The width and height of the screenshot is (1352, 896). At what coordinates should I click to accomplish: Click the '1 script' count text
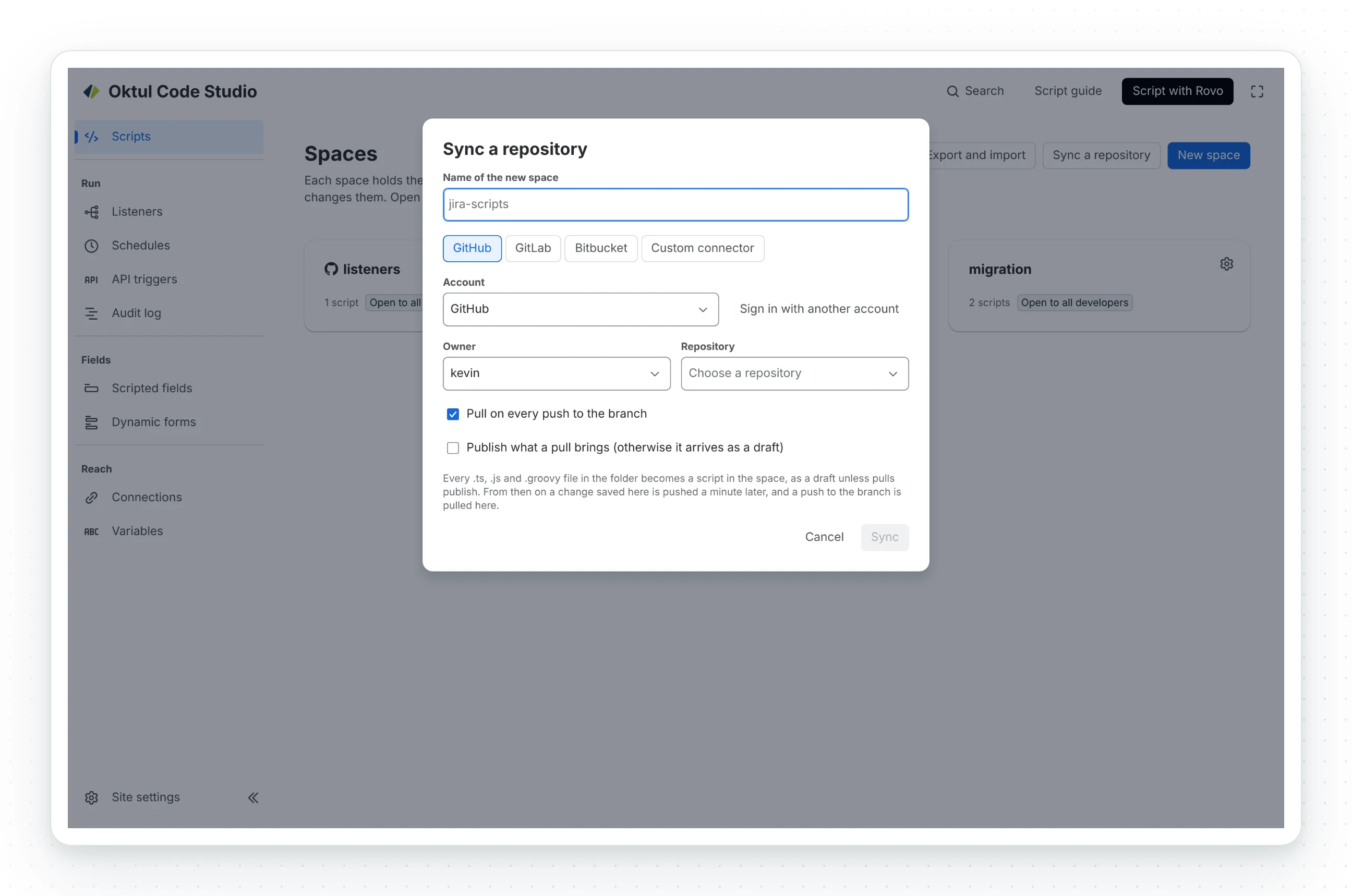(341, 303)
